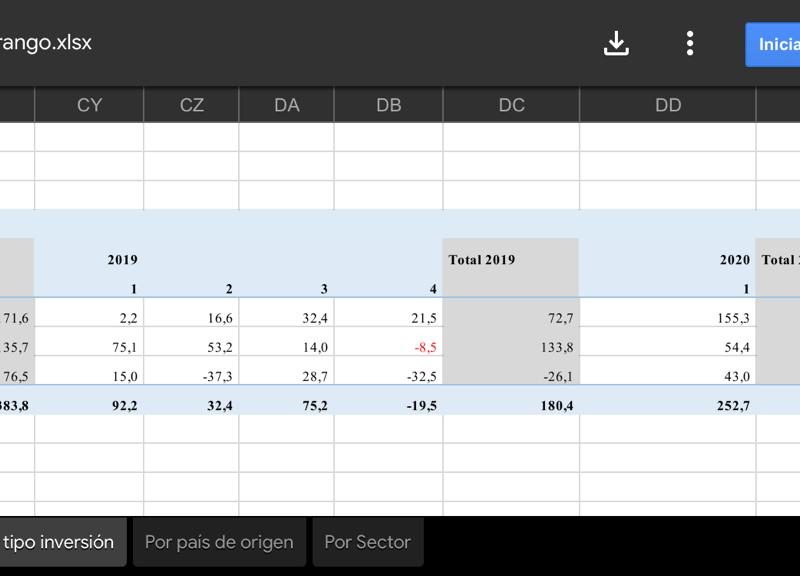
Task: Click column header DA
Action: (286, 105)
